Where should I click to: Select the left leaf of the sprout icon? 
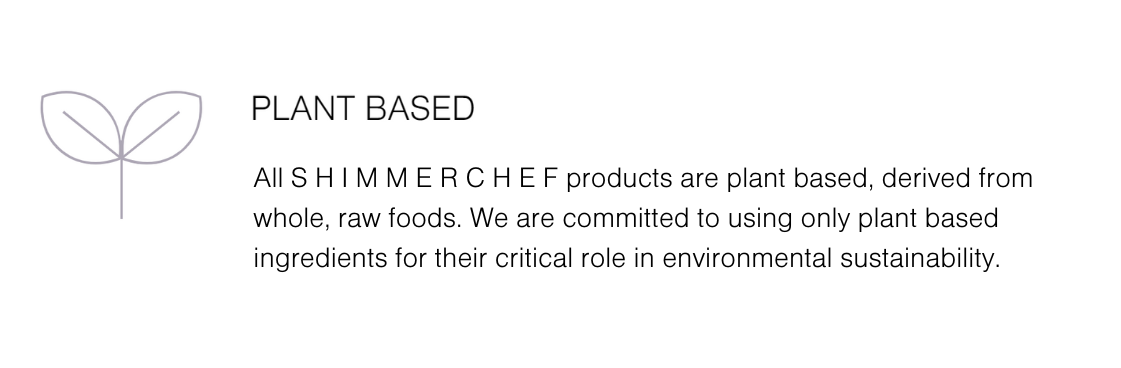pyautogui.click(x=80, y=127)
